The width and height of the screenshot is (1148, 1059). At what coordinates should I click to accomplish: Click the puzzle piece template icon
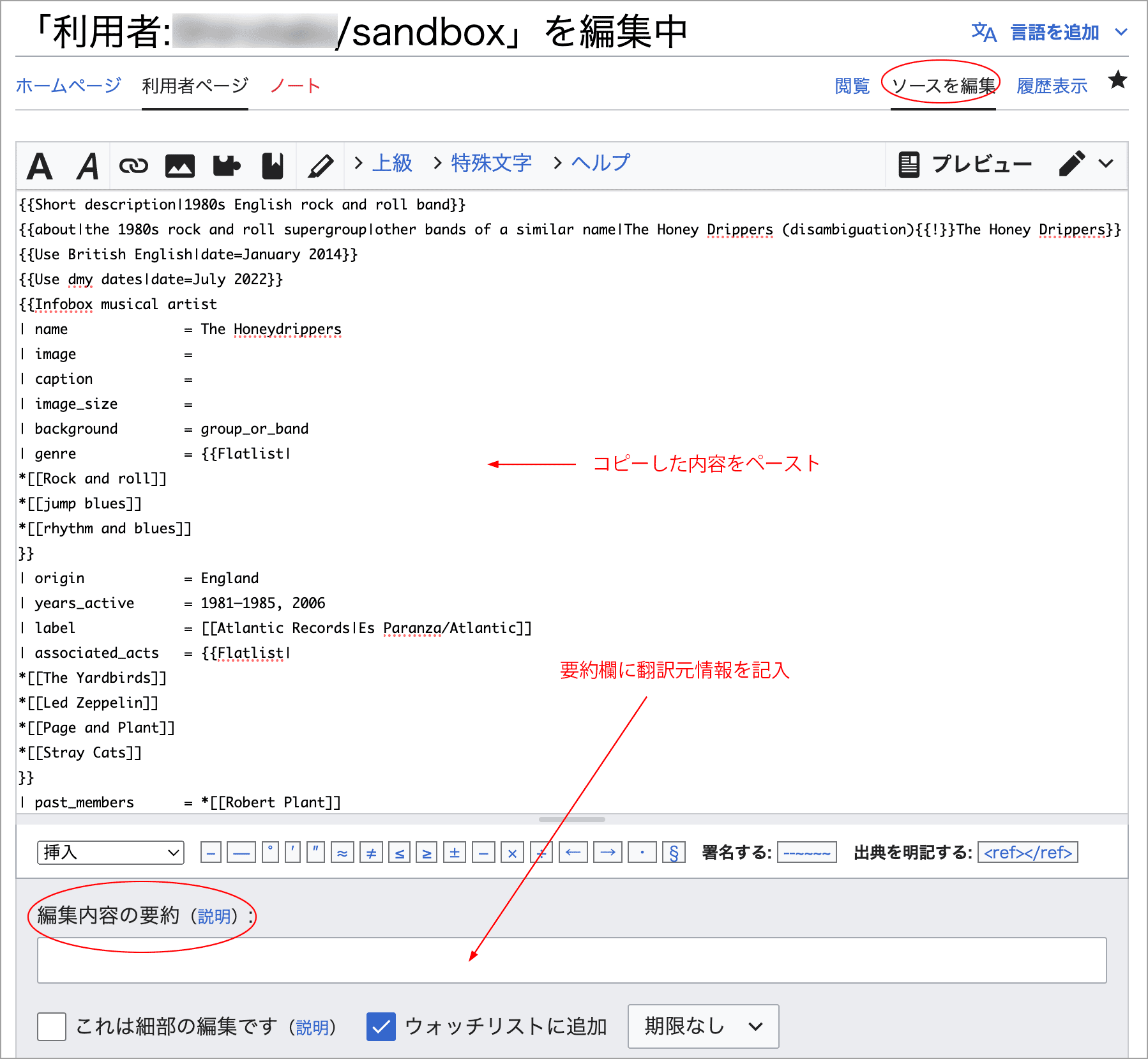226,166
